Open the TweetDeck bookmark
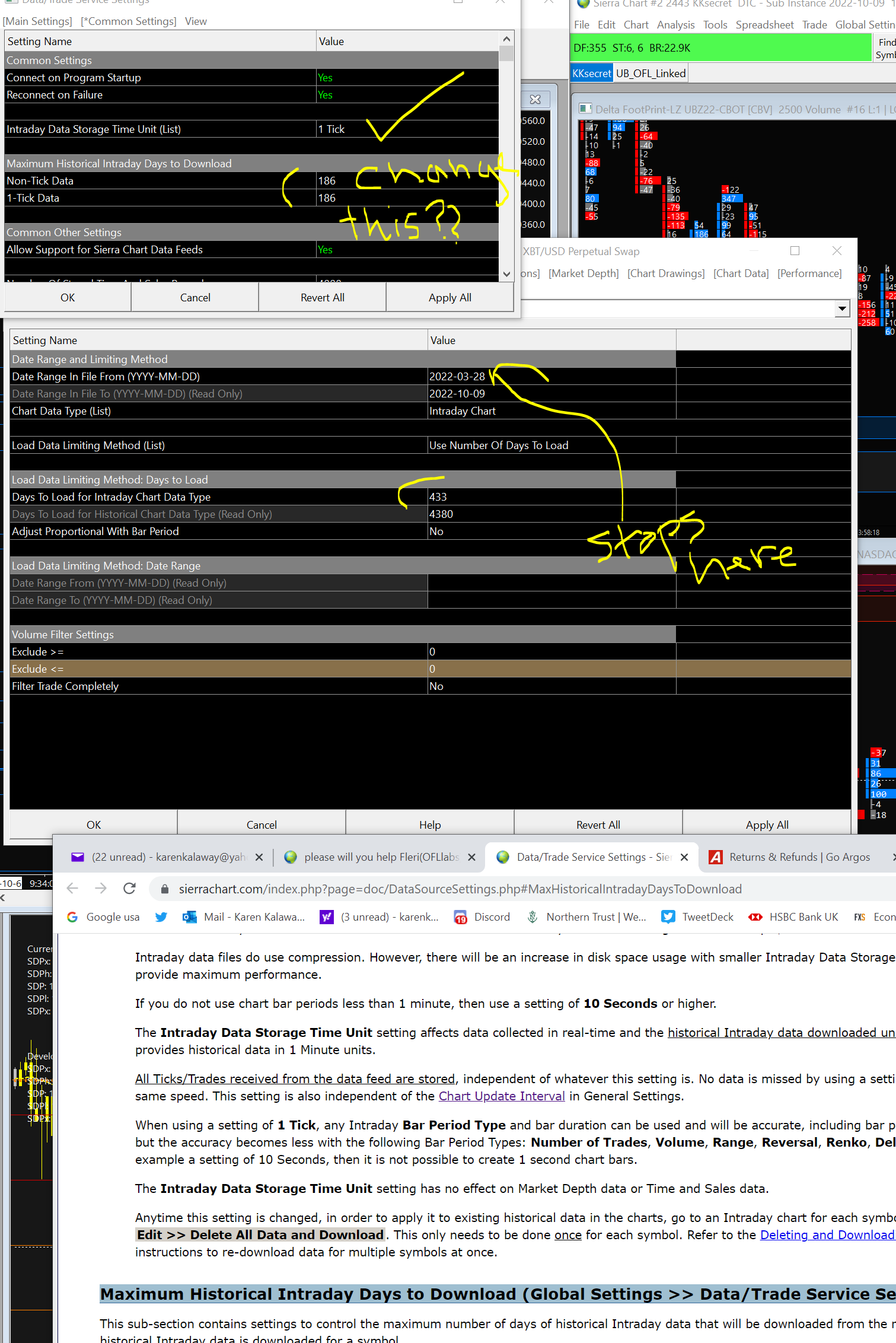 coord(697,917)
